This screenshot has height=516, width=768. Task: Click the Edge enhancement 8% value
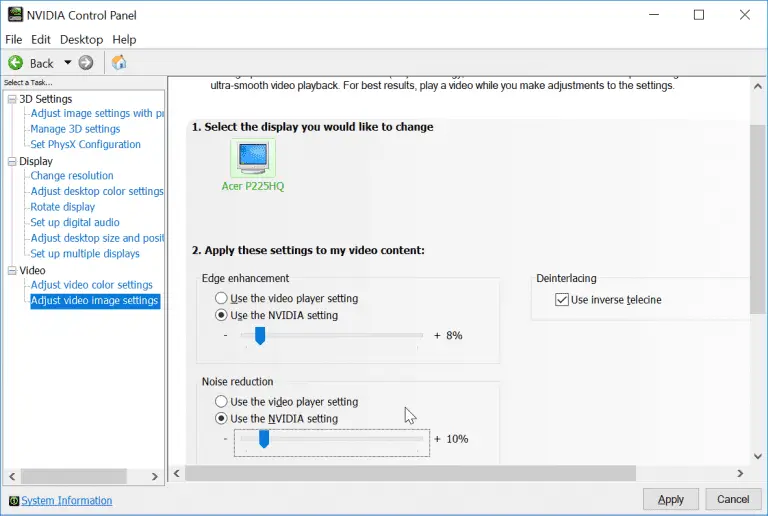tap(454, 336)
